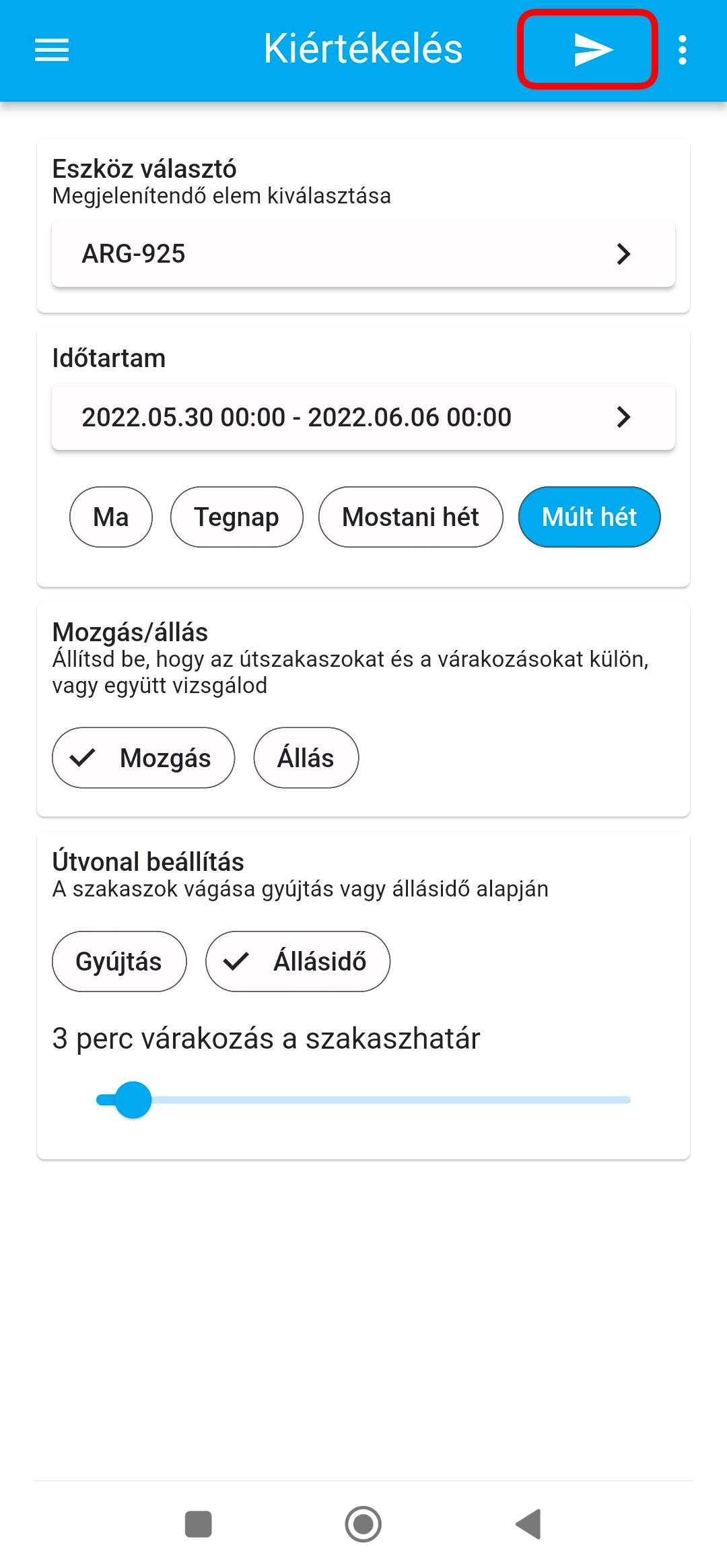Viewport: 727px width, 1568px height.
Task: Click the chevron beside the date range
Action: (623, 417)
